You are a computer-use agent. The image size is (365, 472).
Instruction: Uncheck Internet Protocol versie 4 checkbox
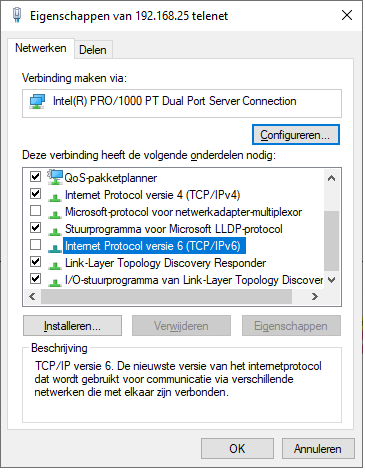coord(35,194)
